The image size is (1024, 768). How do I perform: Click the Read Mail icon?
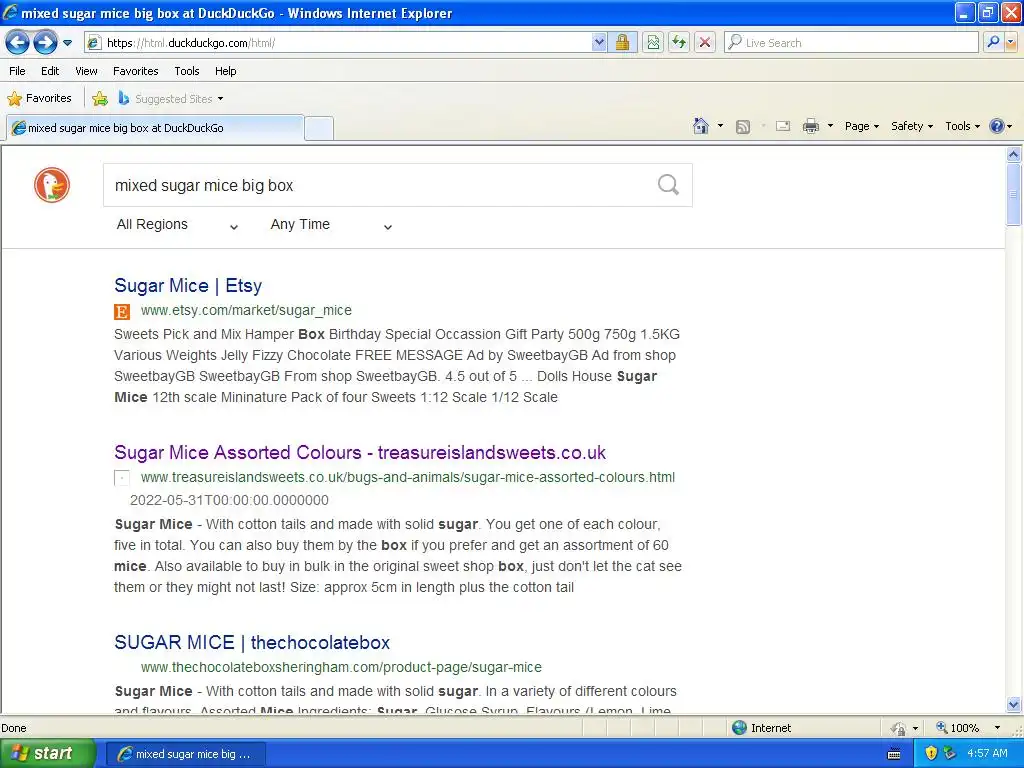(783, 126)
